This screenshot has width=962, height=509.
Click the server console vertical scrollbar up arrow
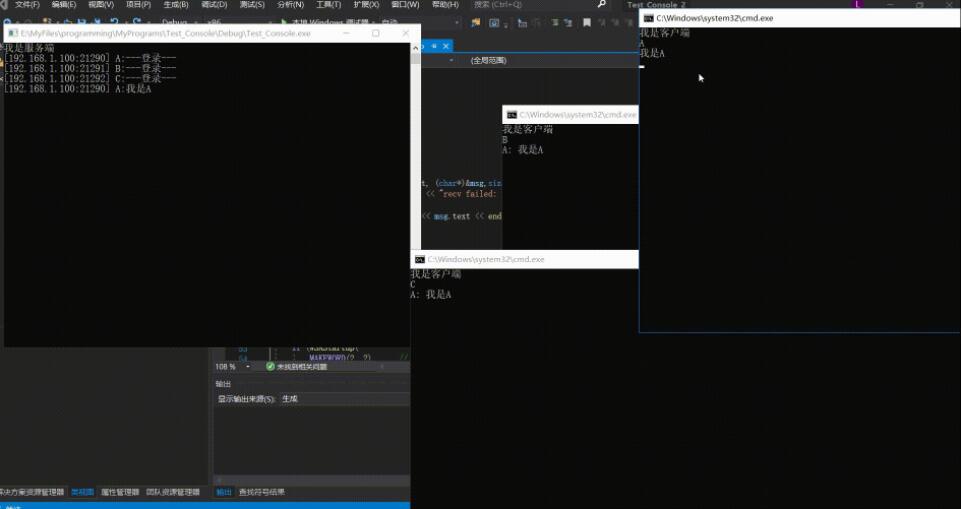[415, 48]
